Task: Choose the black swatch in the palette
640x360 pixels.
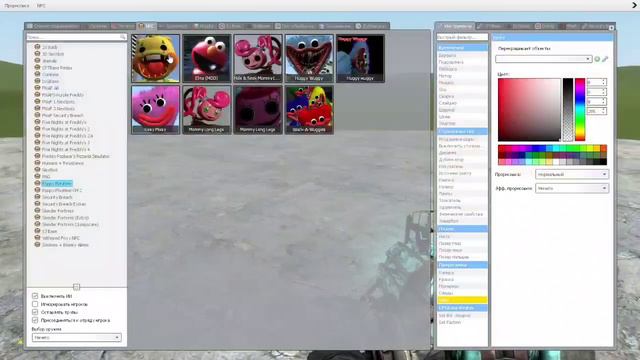Action: tap(603, 162)
